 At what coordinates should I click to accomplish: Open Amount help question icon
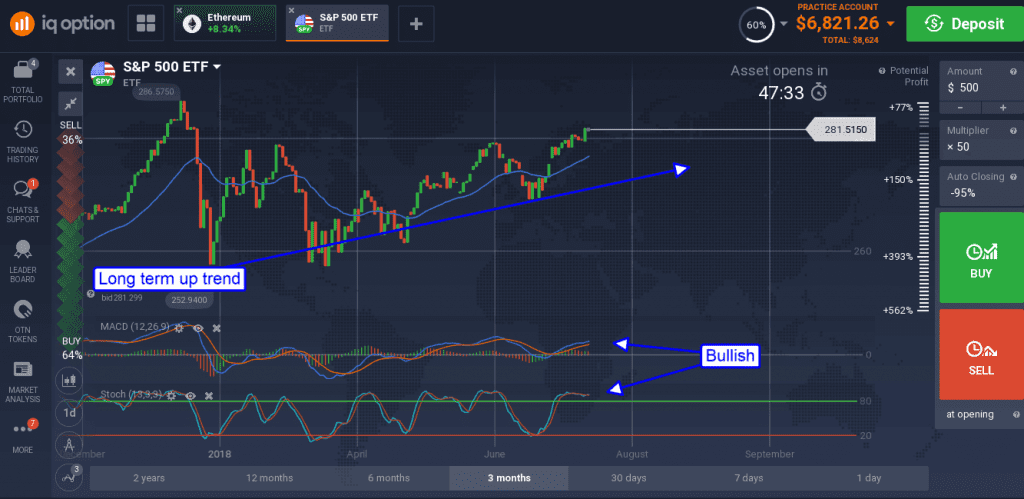[1014, 71]
